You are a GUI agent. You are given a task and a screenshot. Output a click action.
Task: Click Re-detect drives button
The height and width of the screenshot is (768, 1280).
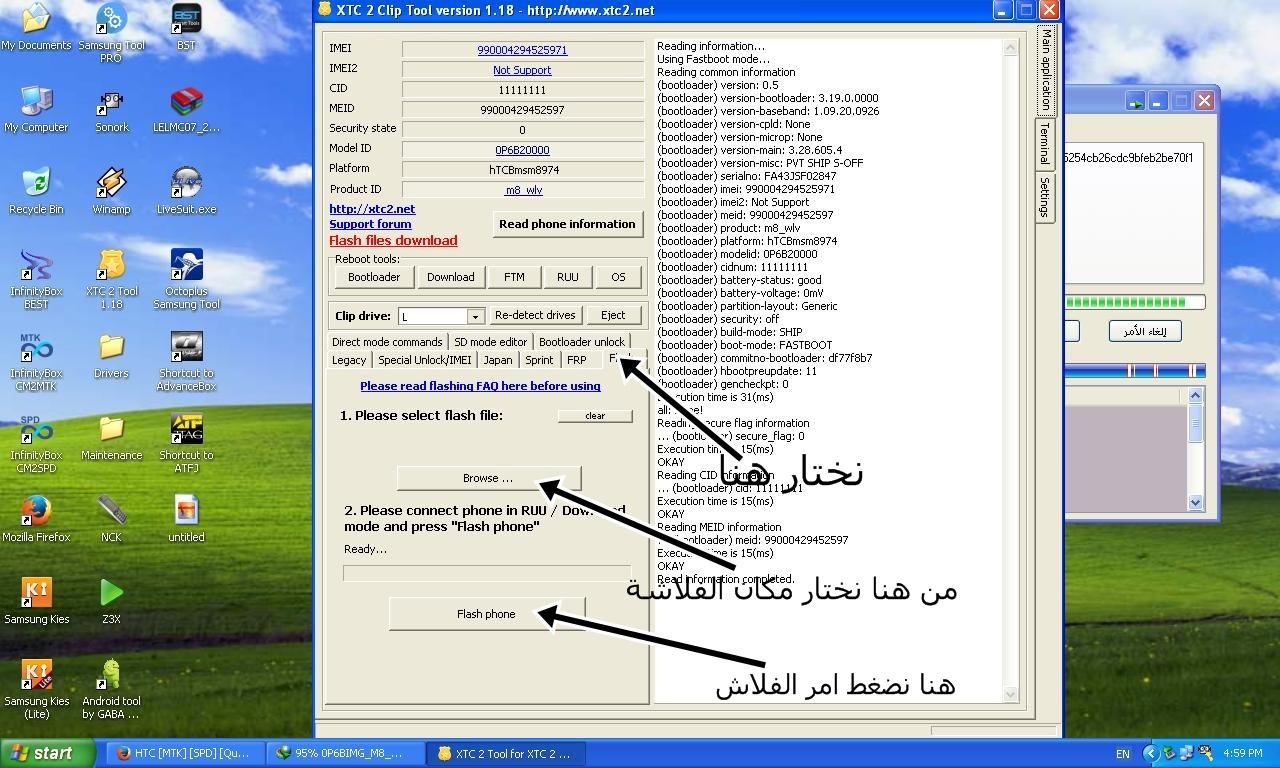click(x=535, y=315)
